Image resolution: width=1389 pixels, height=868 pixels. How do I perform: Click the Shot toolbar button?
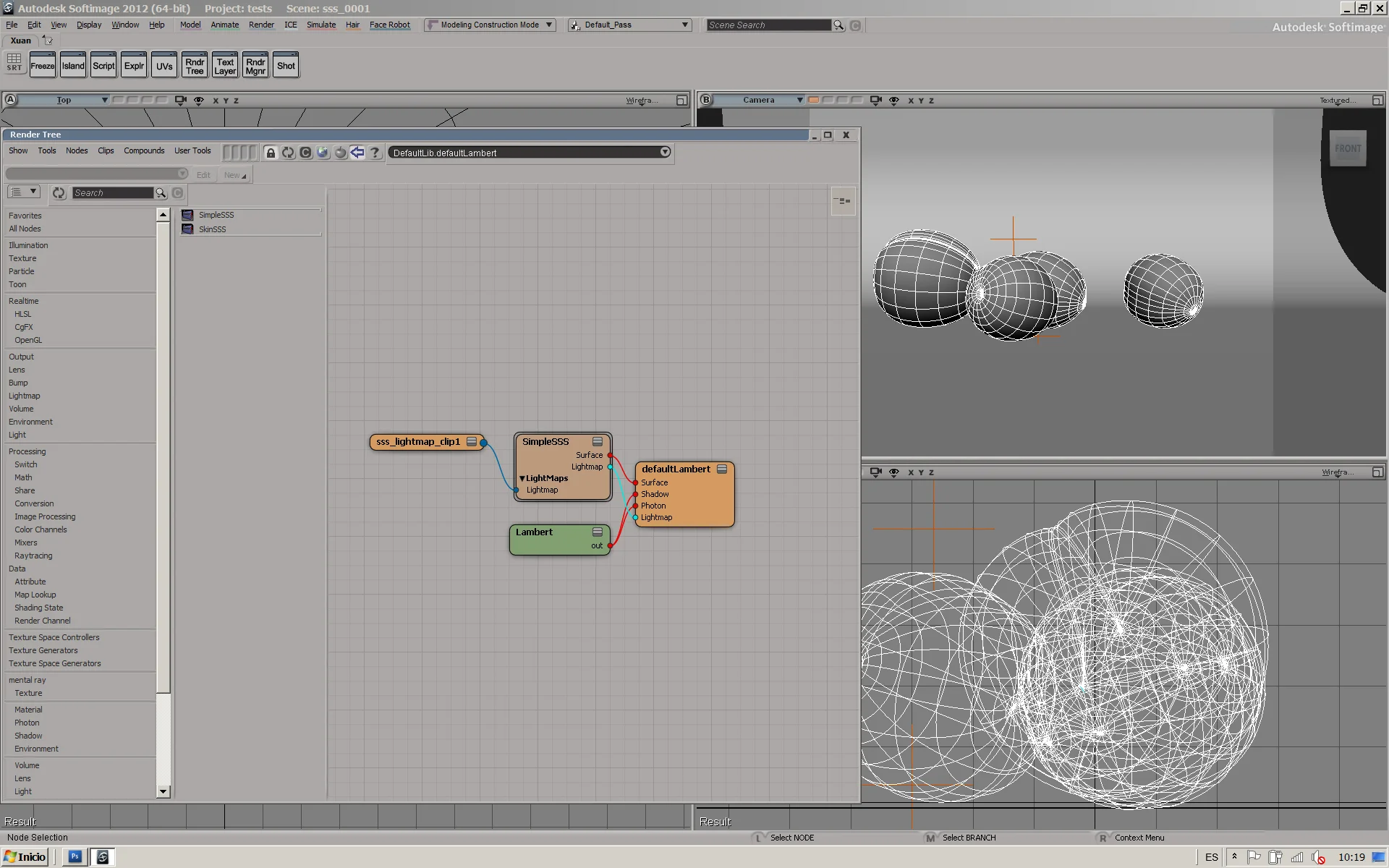click(x=286, y=66)
